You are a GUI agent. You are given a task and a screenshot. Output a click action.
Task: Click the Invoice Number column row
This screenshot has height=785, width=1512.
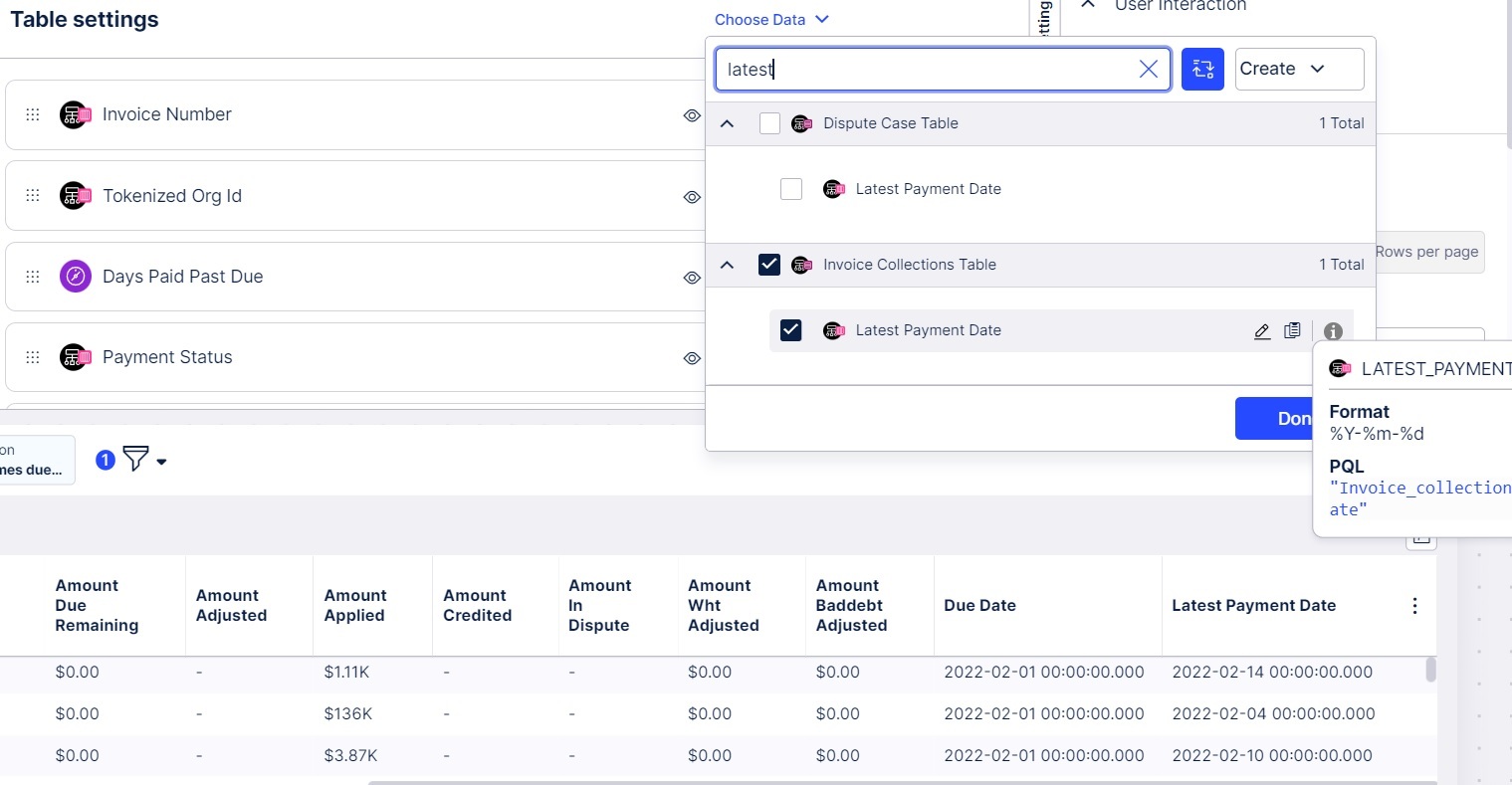click(x=355, y=114)
